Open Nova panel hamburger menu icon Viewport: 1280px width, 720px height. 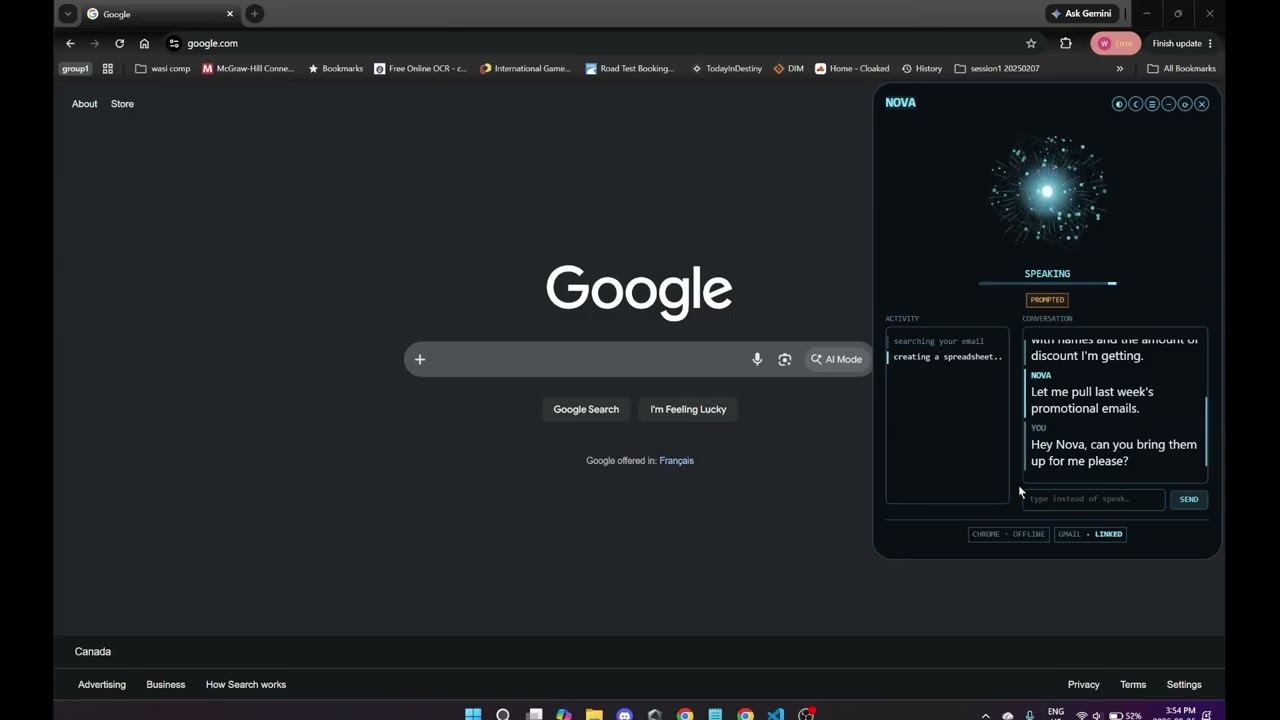pyautogui.click(x=1152, y=104)
